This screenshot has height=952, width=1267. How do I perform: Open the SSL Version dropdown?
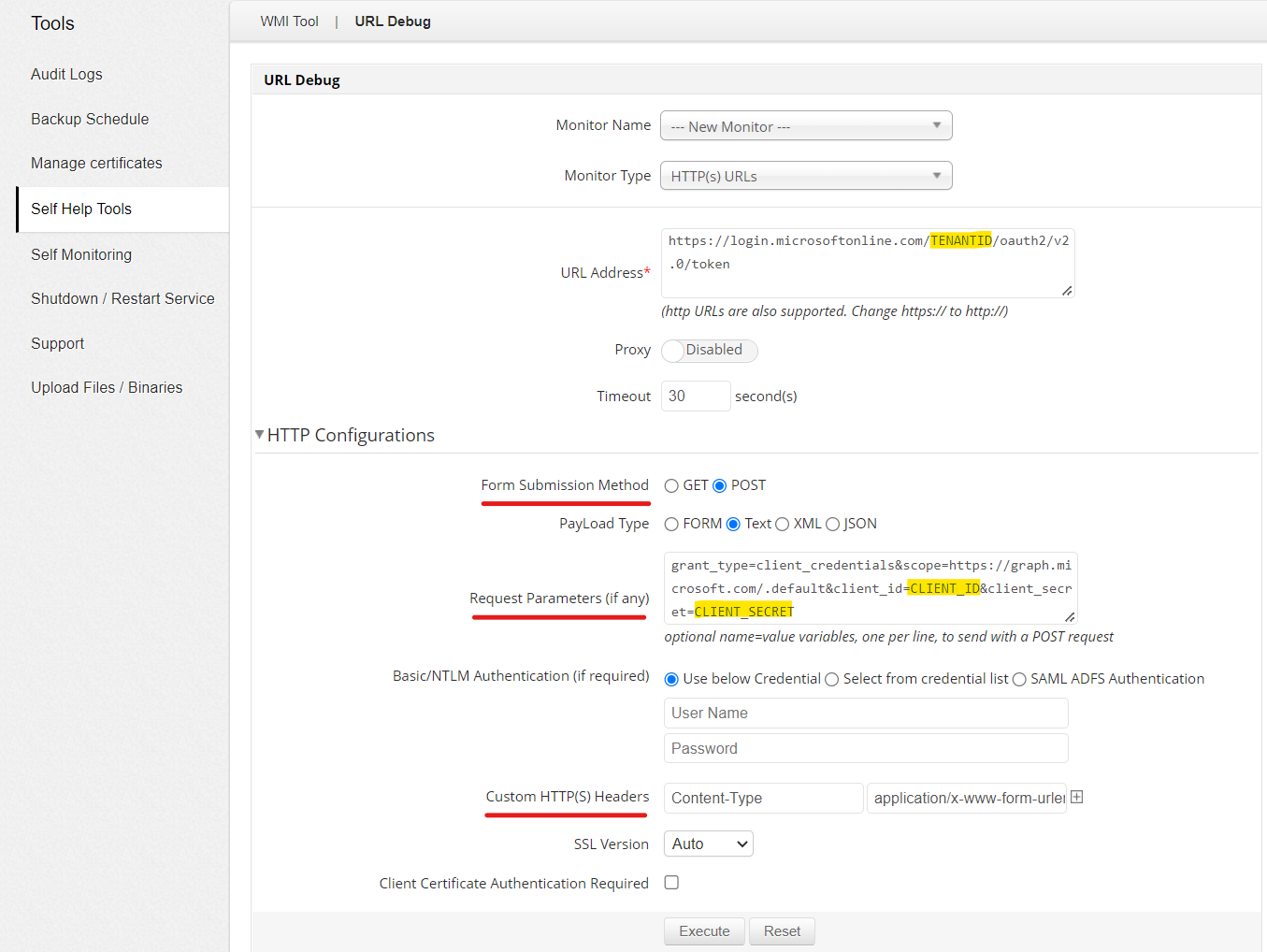(708, 844)
